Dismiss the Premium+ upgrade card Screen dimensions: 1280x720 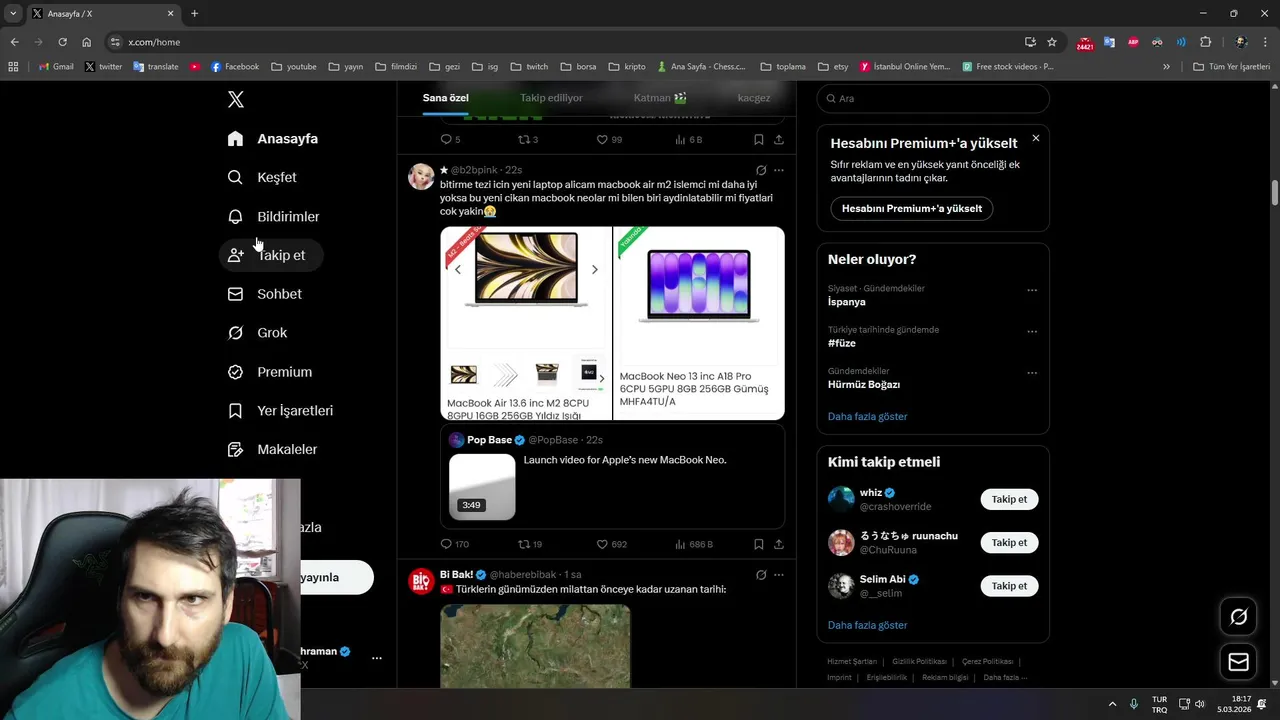(x=1036, y=138)
